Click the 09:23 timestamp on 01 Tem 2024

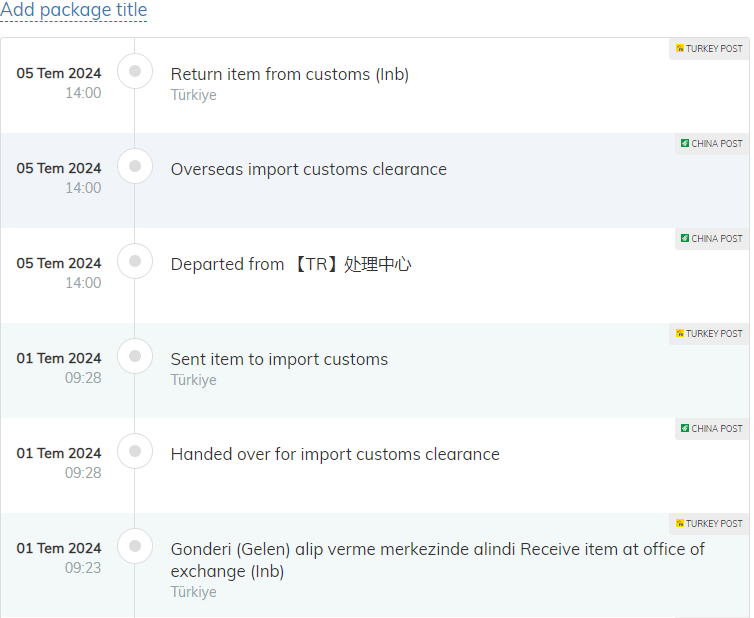click(83, 567)
